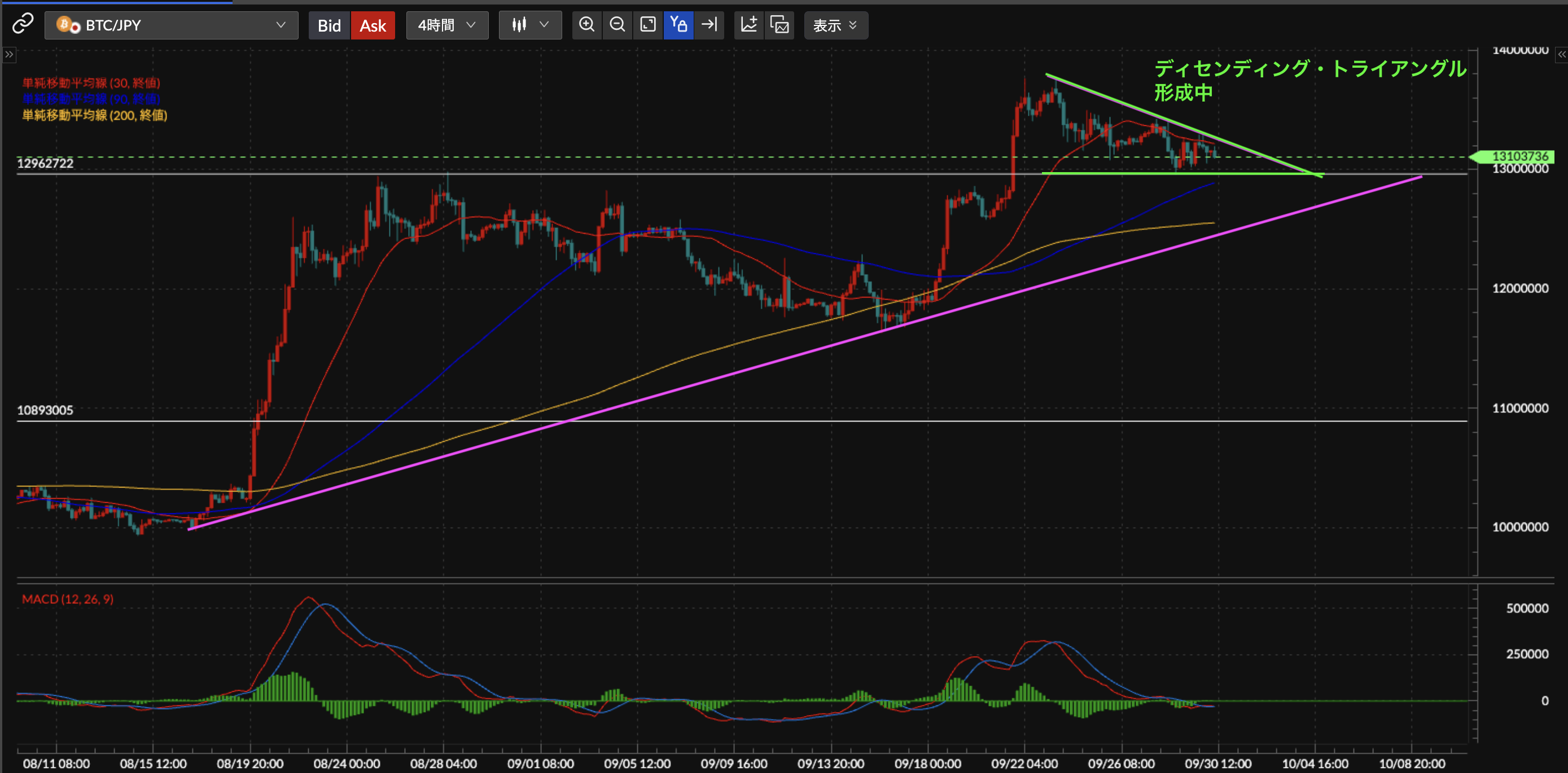Image resolution: width=1568 pixels, height=773 pixels.
Task: Open the BTC/JPY currency pair dropdown
Action: tap(171, 25)
